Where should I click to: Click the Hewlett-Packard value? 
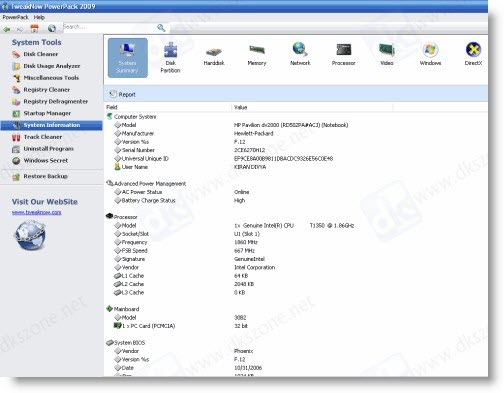click(x=254, y=133)
